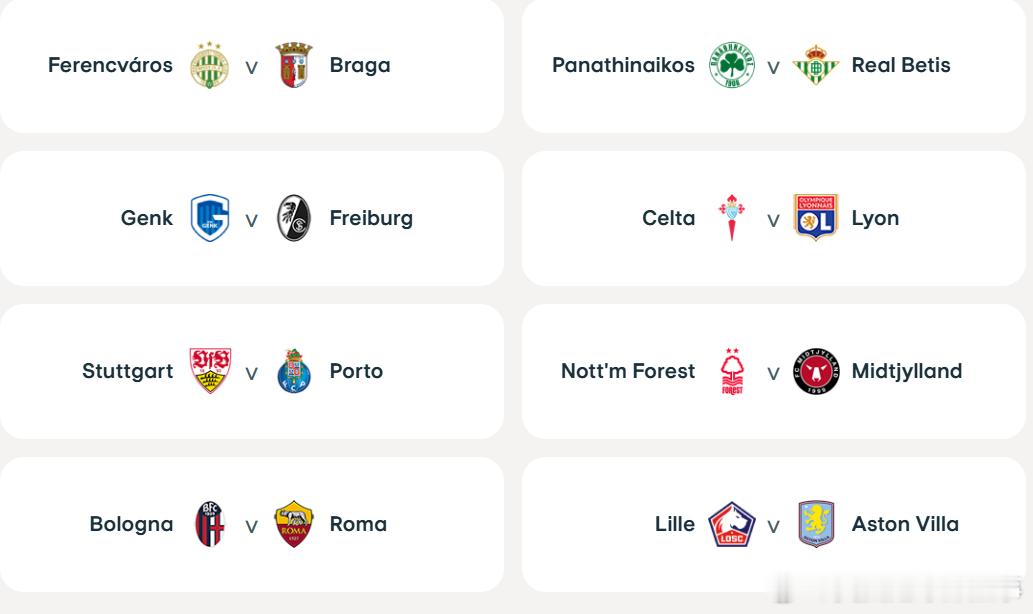Select the Stuttgart team name text
This screenshot has height=614, width=1033.
pyautogui.click(x=128, y=371)
